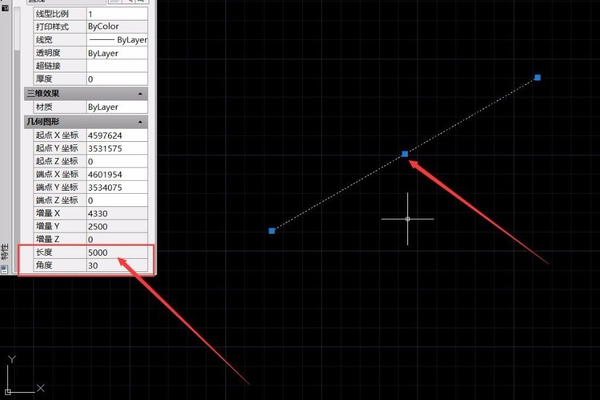The height and width of the screenshot is (400, 600).
Task: Click the 起点 X 坐标 value 4597624
Action: pyautogui.click(x=118, y=135)
